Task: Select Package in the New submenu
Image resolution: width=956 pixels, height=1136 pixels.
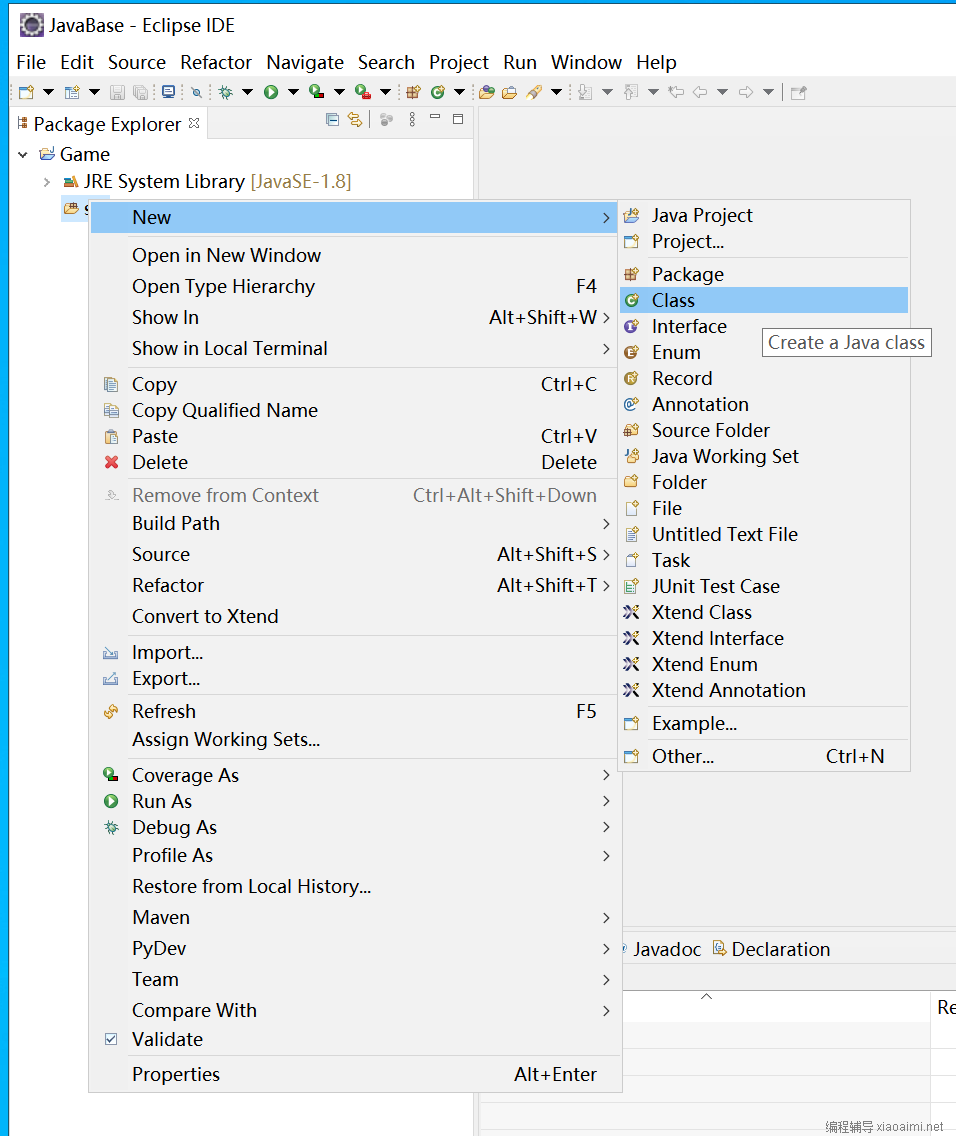Action: point(764,274)
